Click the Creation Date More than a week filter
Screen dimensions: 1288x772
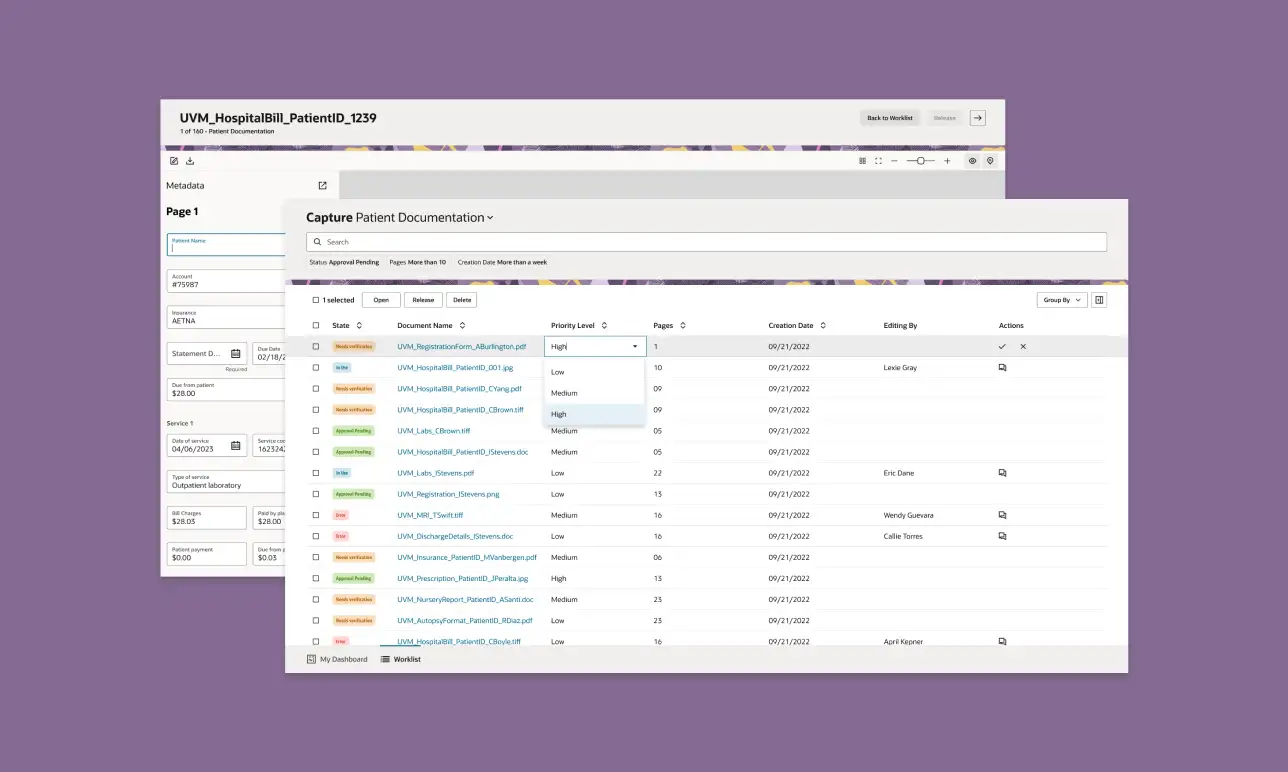502,262
